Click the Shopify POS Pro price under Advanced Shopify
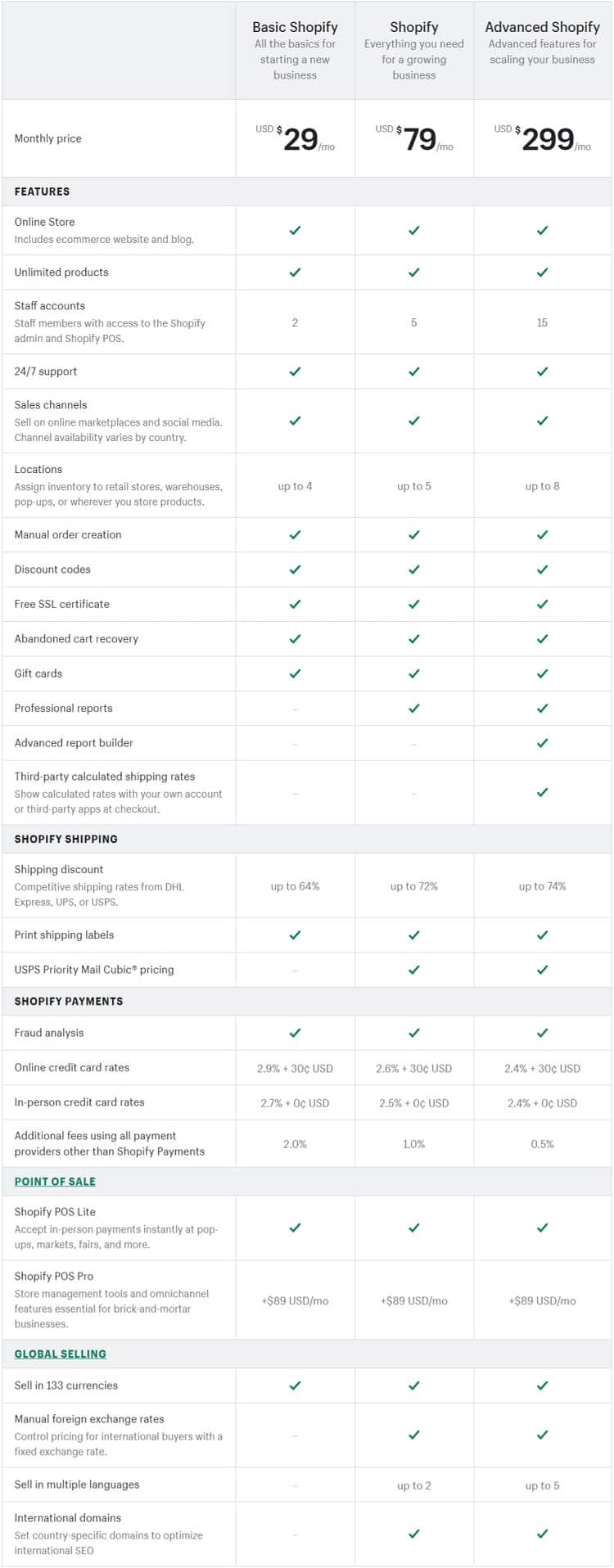This screenshot has height=1568, width=614. coord(542,1300)
